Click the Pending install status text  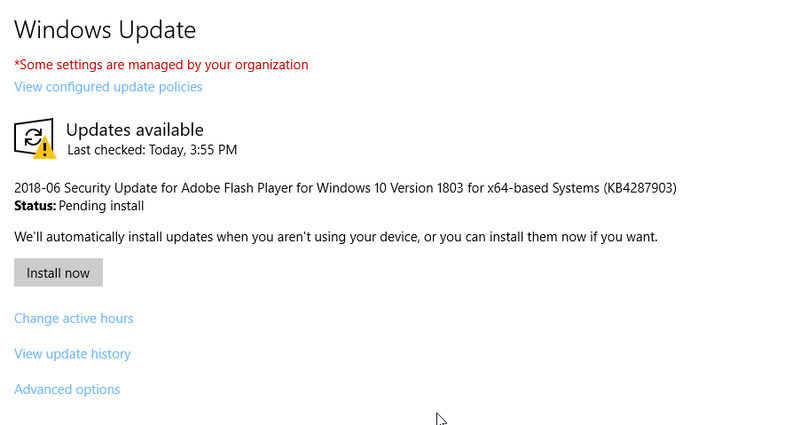coord(101,206)
